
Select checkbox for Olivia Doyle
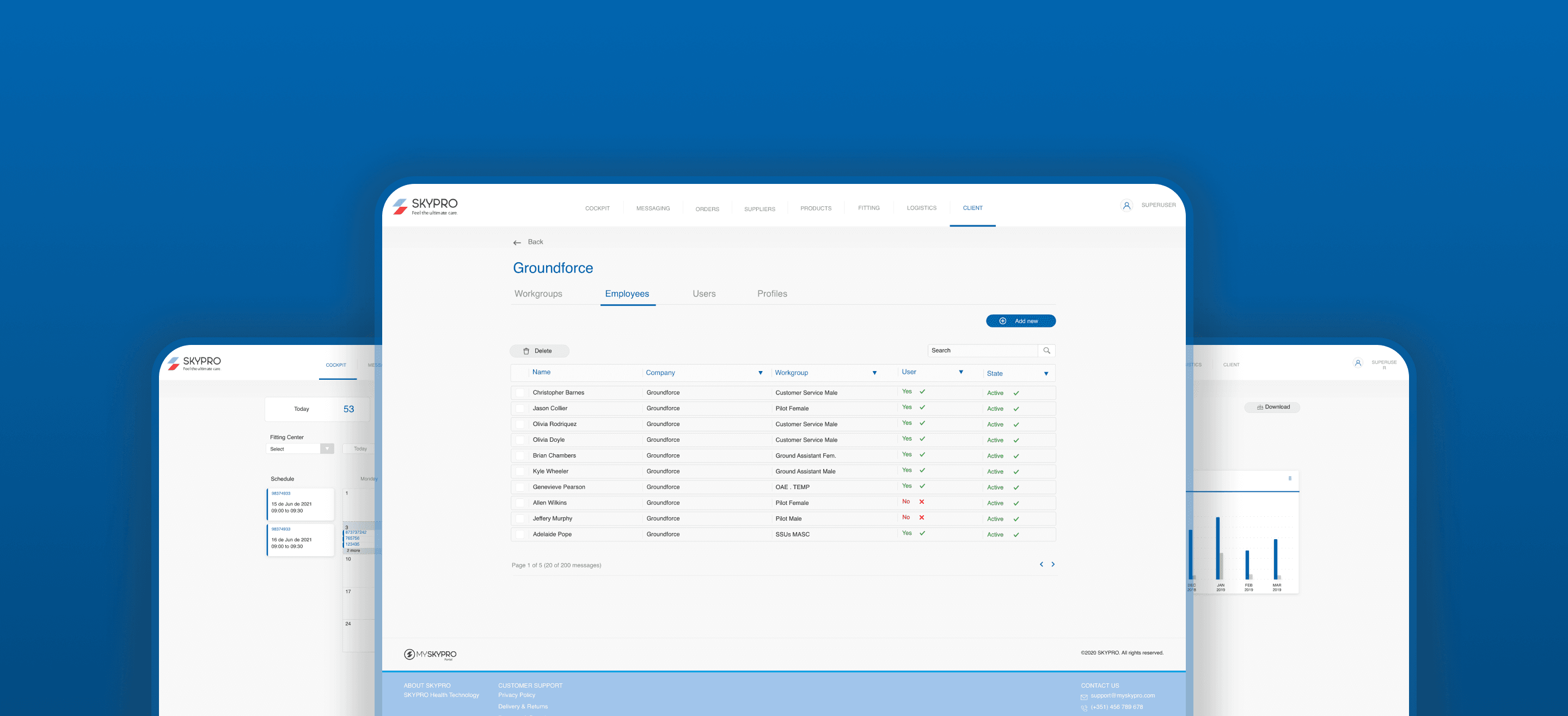click(520, 441)
